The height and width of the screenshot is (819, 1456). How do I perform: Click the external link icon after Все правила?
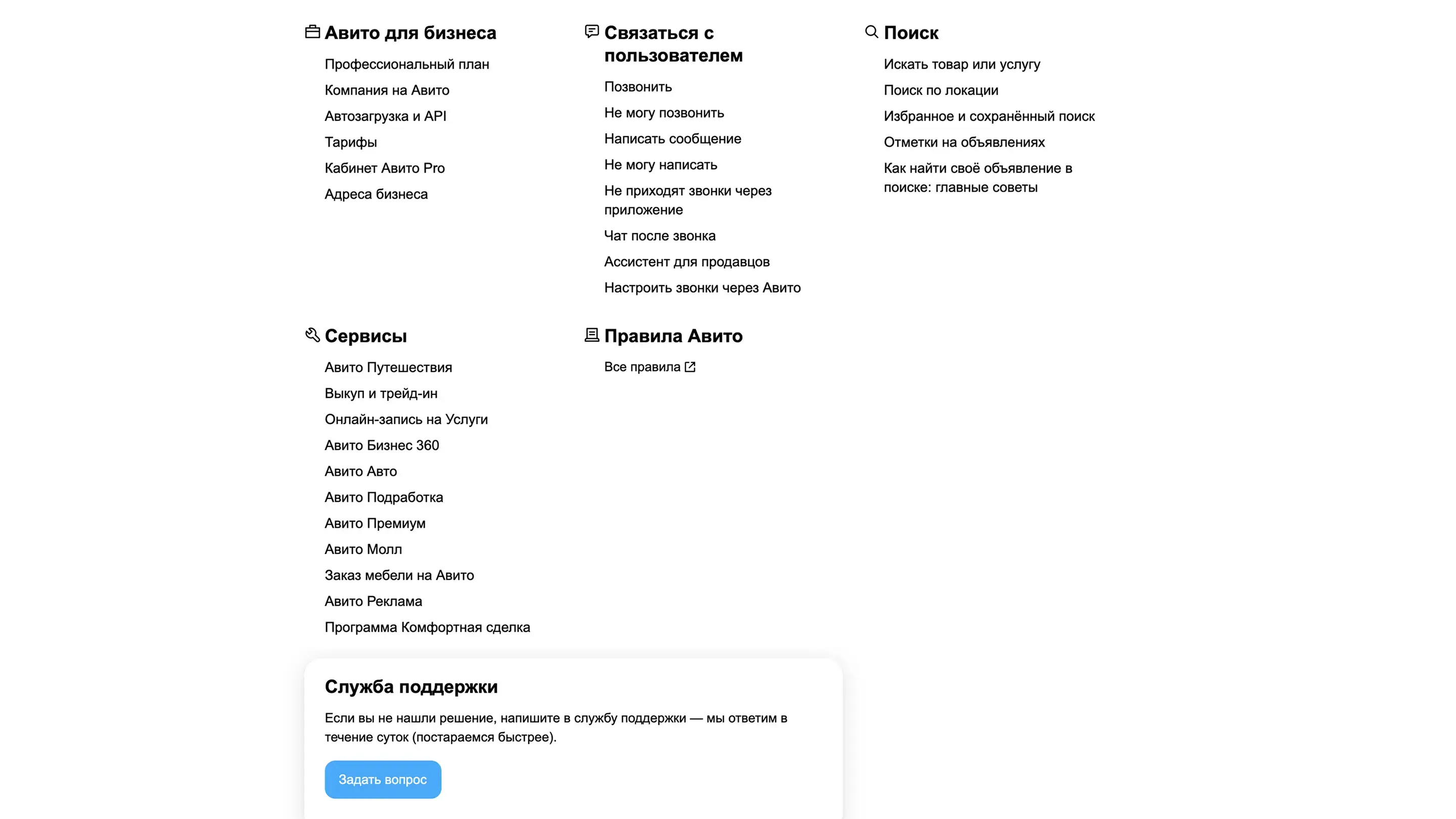coord(690,367)
